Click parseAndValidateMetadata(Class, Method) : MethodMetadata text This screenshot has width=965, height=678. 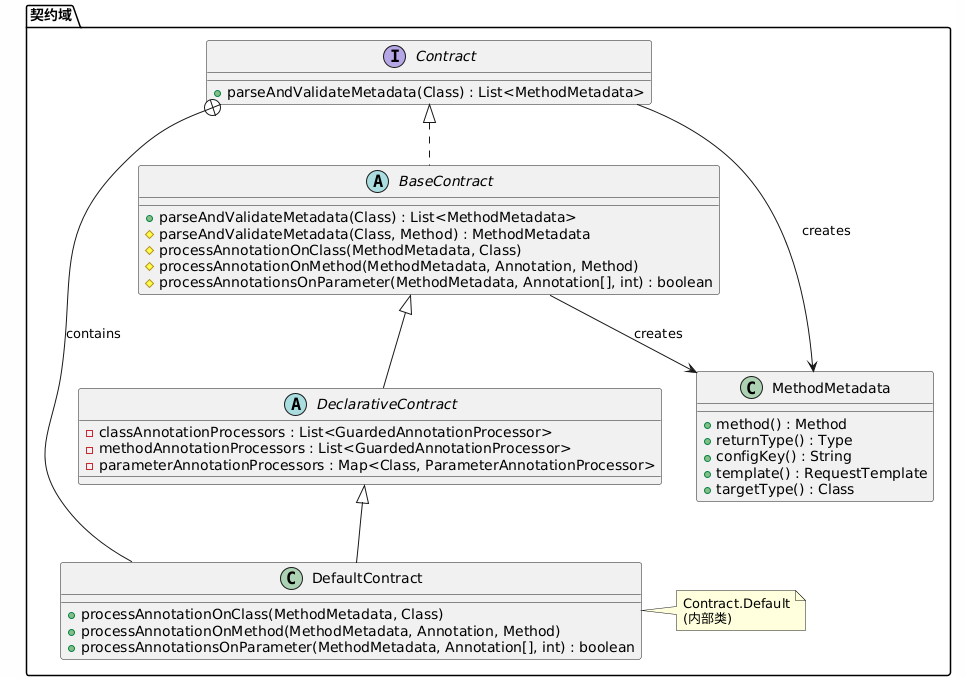pyautogui.click(x=374, y=234)
